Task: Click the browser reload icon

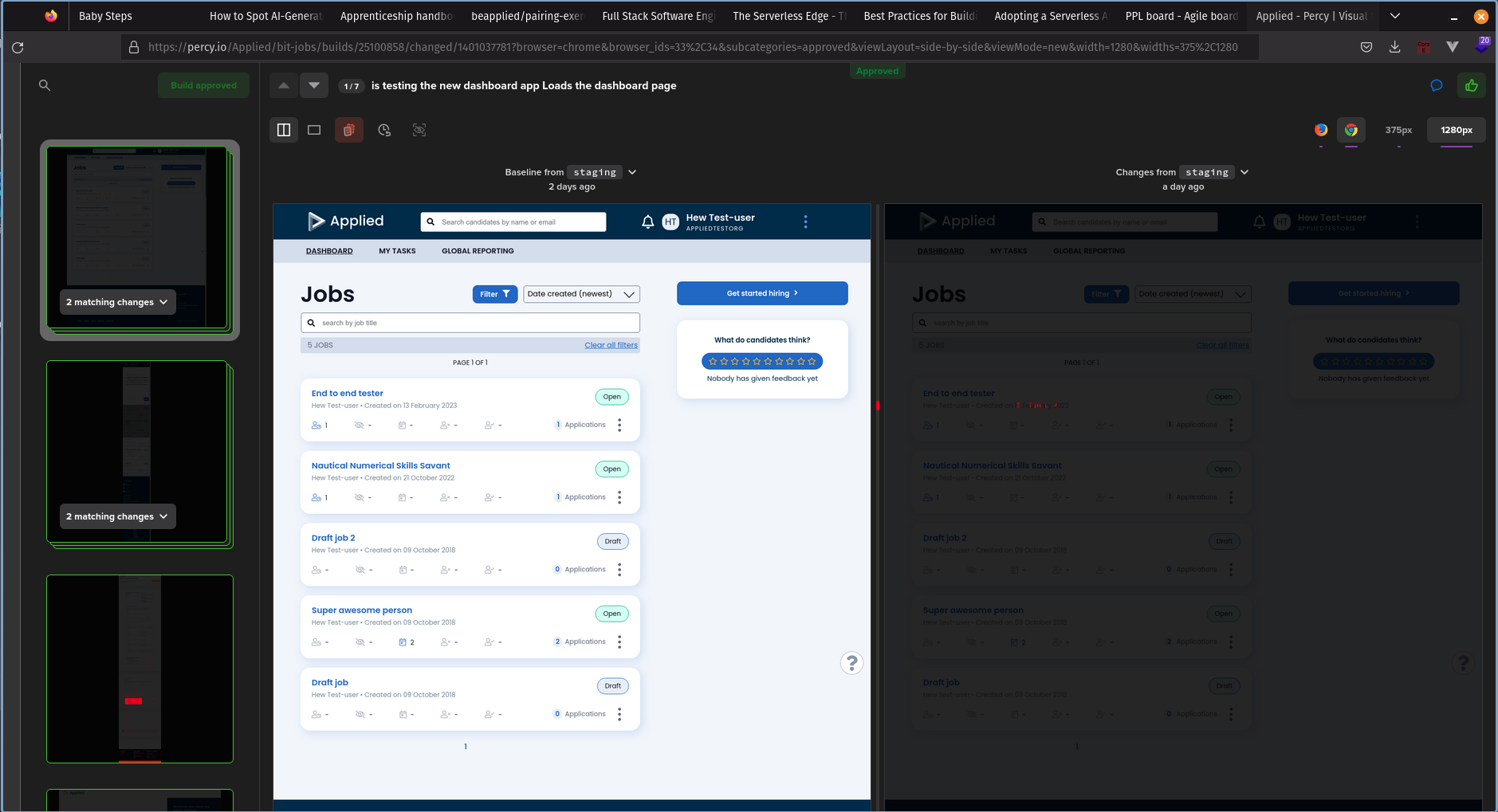Action: [x=18, y=47]
